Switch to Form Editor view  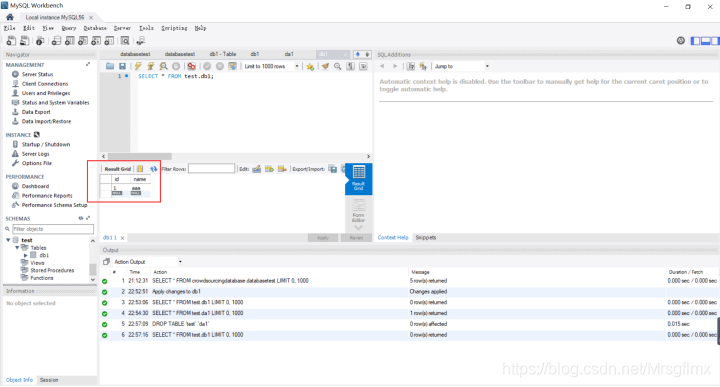359,210
